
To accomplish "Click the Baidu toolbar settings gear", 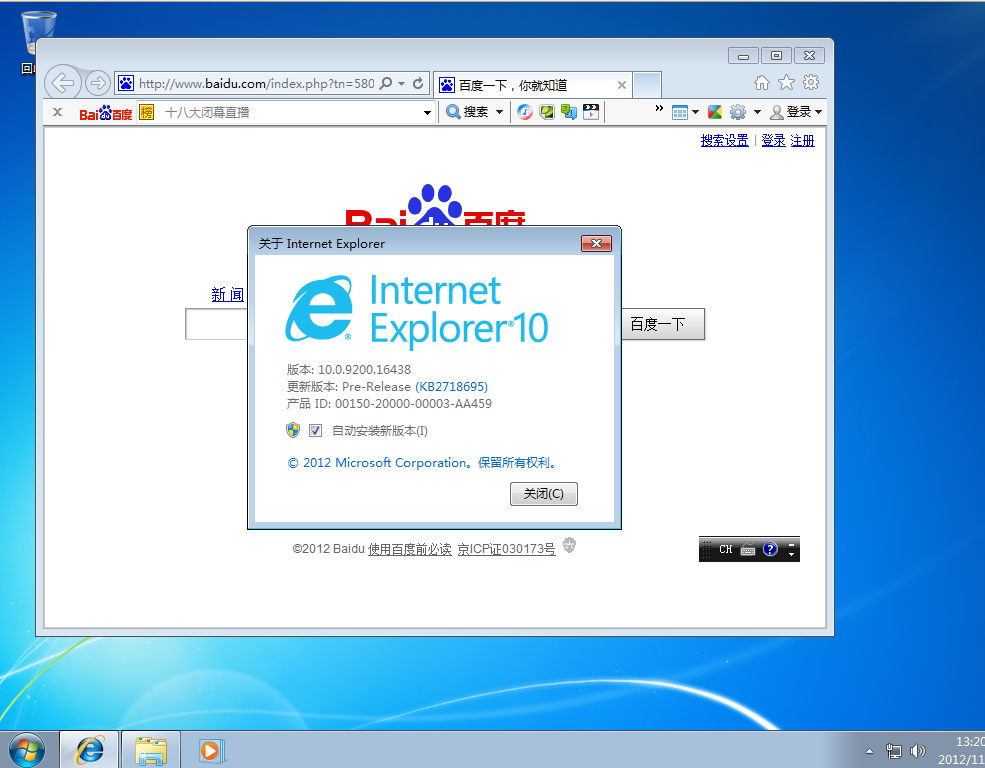I will click(737, 112).
